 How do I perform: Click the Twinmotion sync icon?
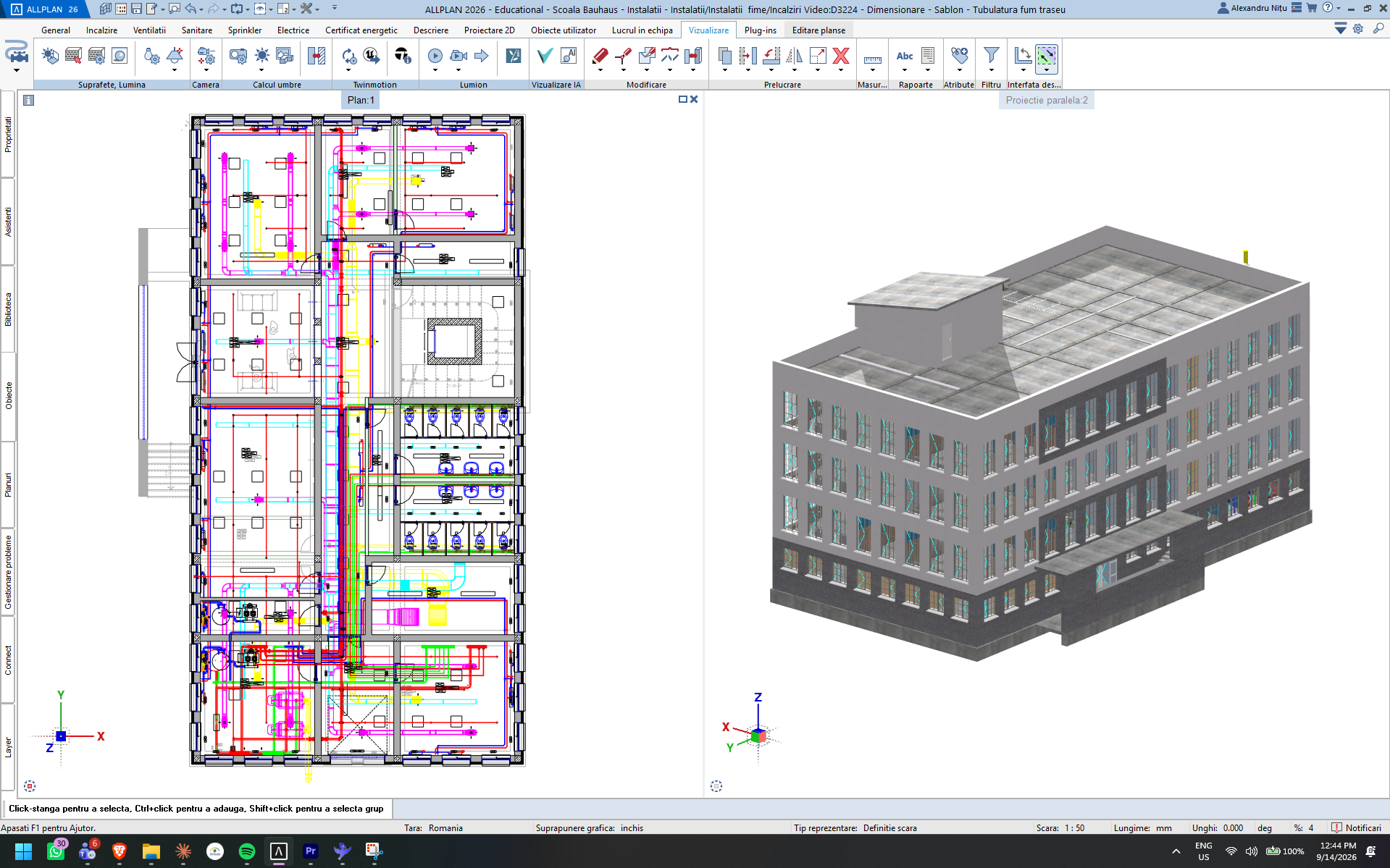(x=348, y=56)
